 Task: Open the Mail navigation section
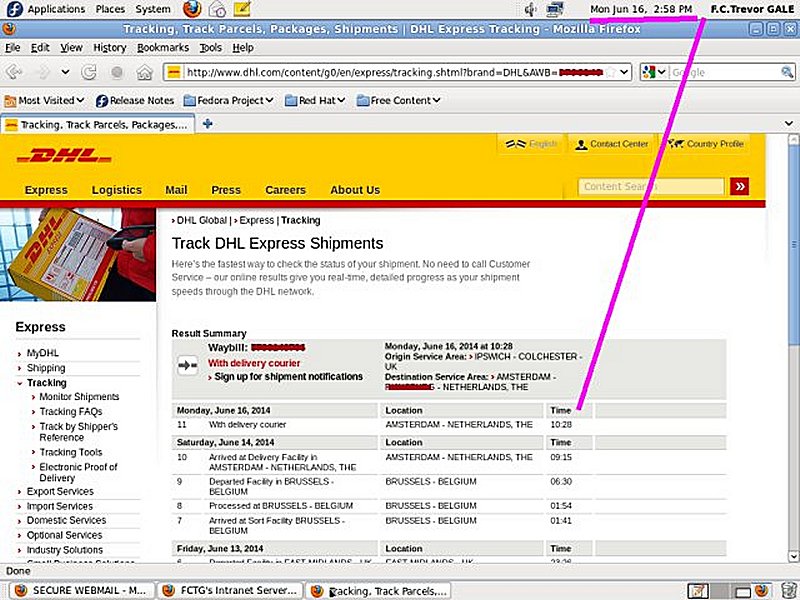(176, 190)
